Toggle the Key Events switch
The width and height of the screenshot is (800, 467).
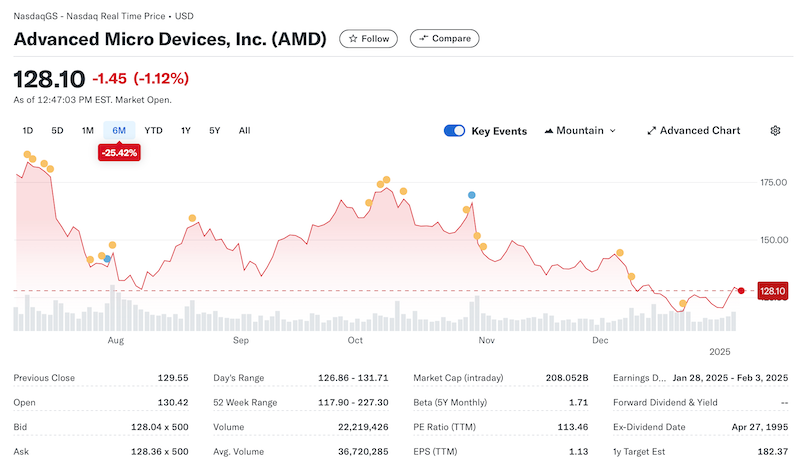point(454,131)
